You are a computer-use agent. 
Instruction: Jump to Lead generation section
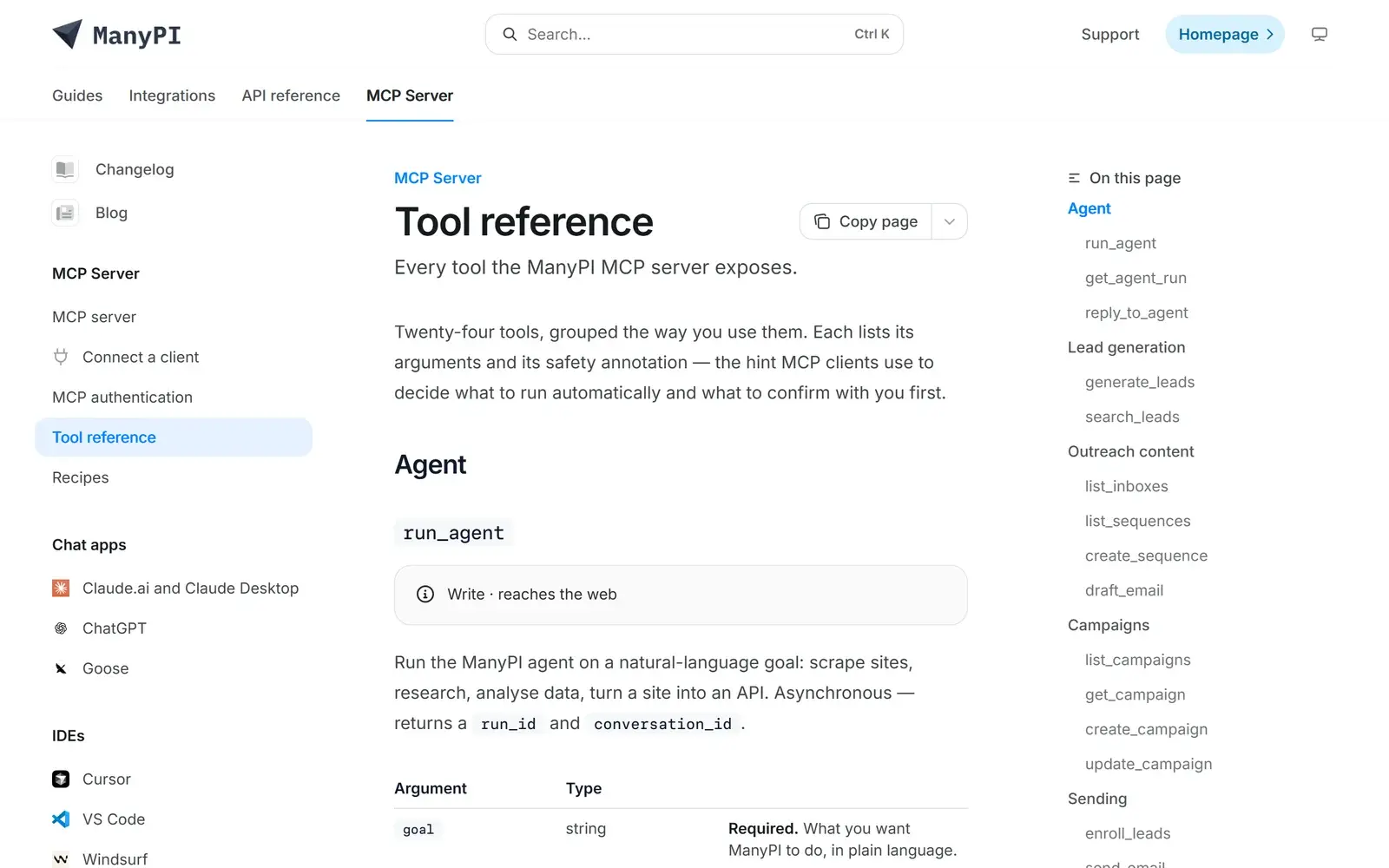pos(1126,347)
